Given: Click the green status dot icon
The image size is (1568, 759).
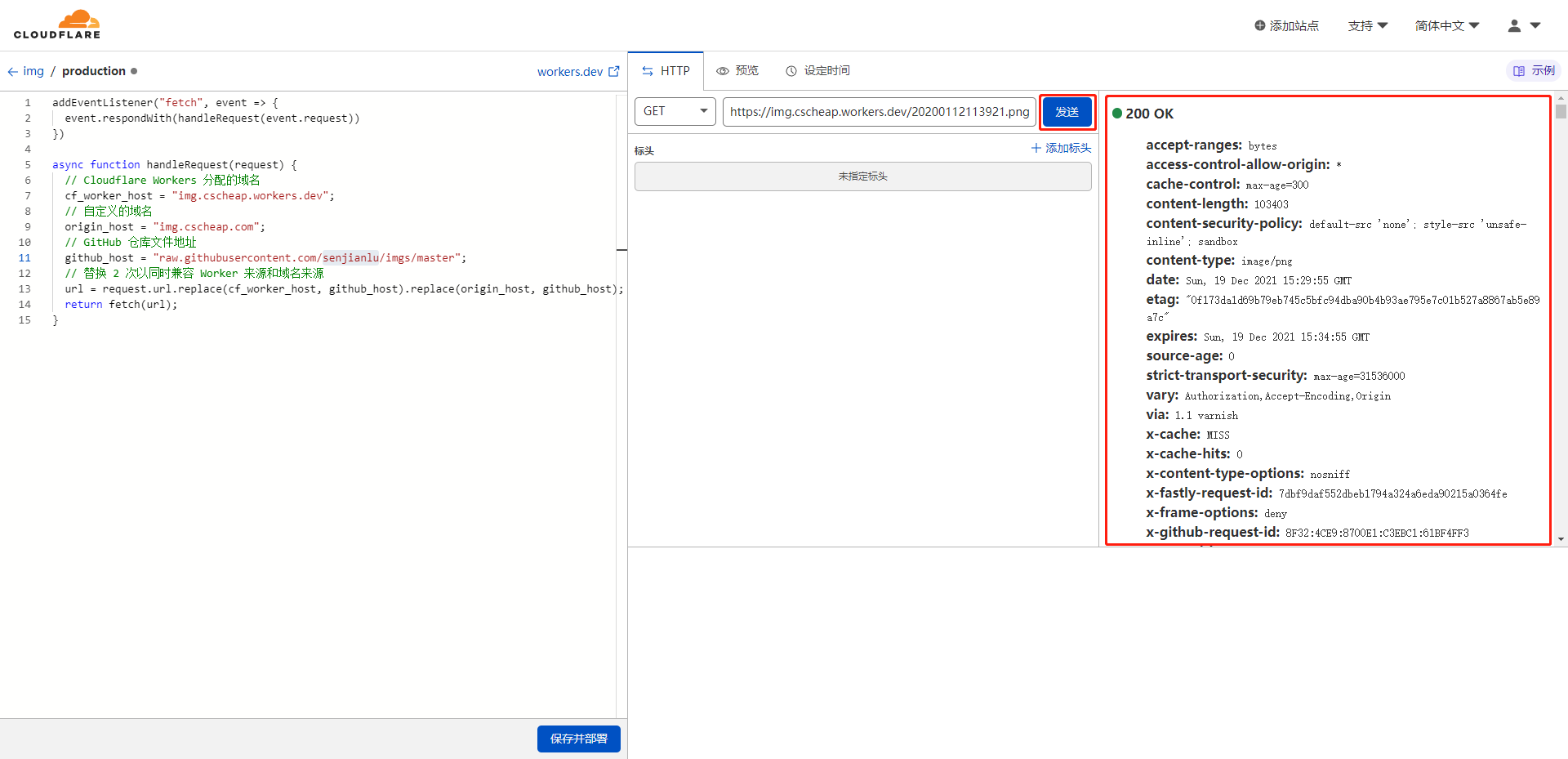Looking at the screenshot, I should click(x=1117, y=114).
